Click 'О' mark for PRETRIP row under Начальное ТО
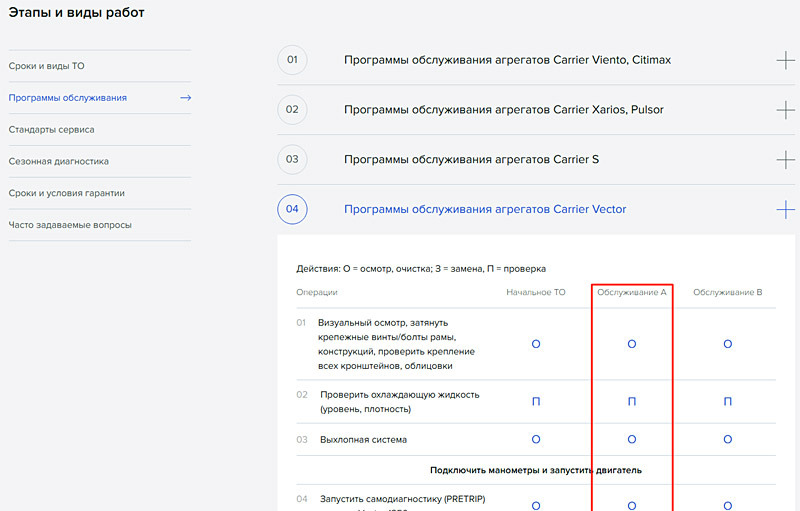Screen dimensions: 800x511 (x=536, y=506)
